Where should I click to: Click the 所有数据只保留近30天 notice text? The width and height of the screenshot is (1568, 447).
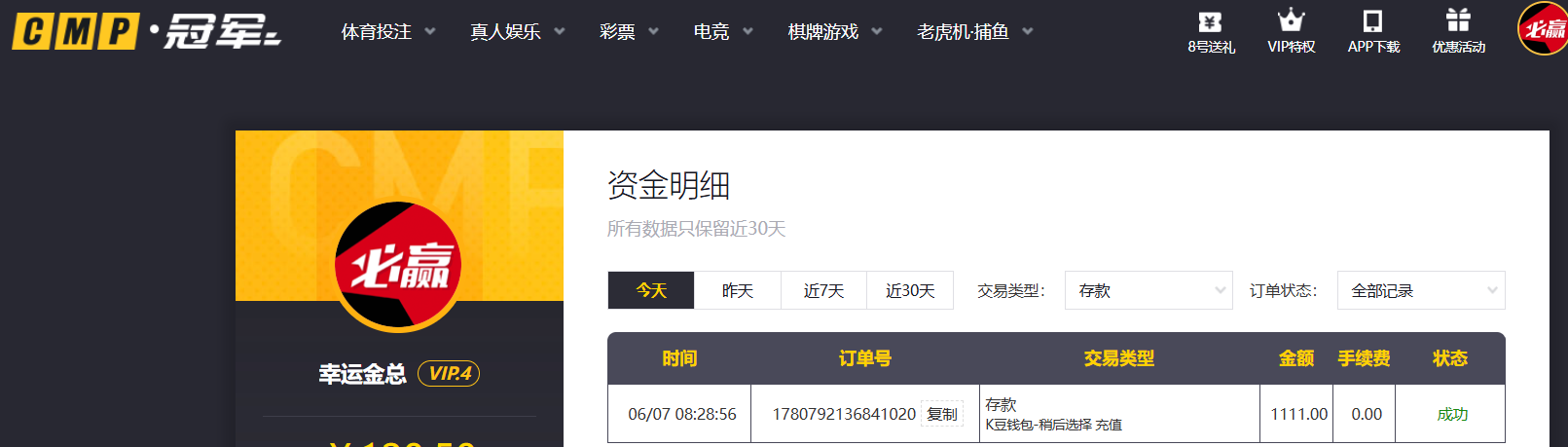[x=696, y=229]
